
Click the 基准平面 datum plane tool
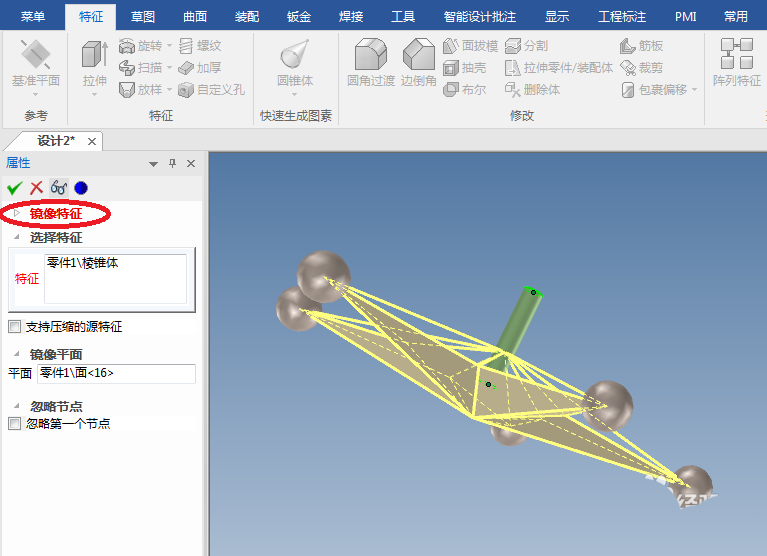35,64
